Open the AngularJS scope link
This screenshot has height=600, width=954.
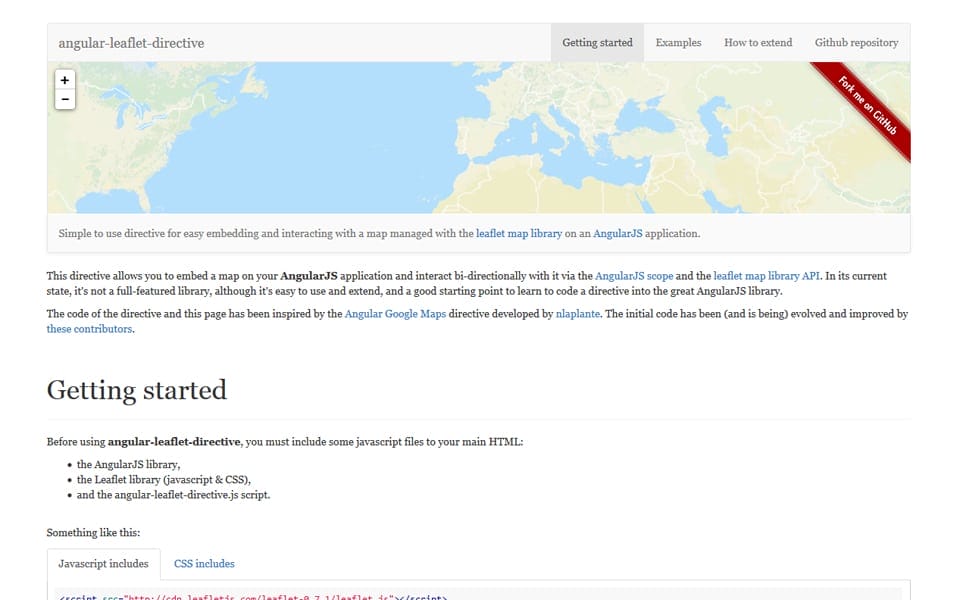(633, 276)
